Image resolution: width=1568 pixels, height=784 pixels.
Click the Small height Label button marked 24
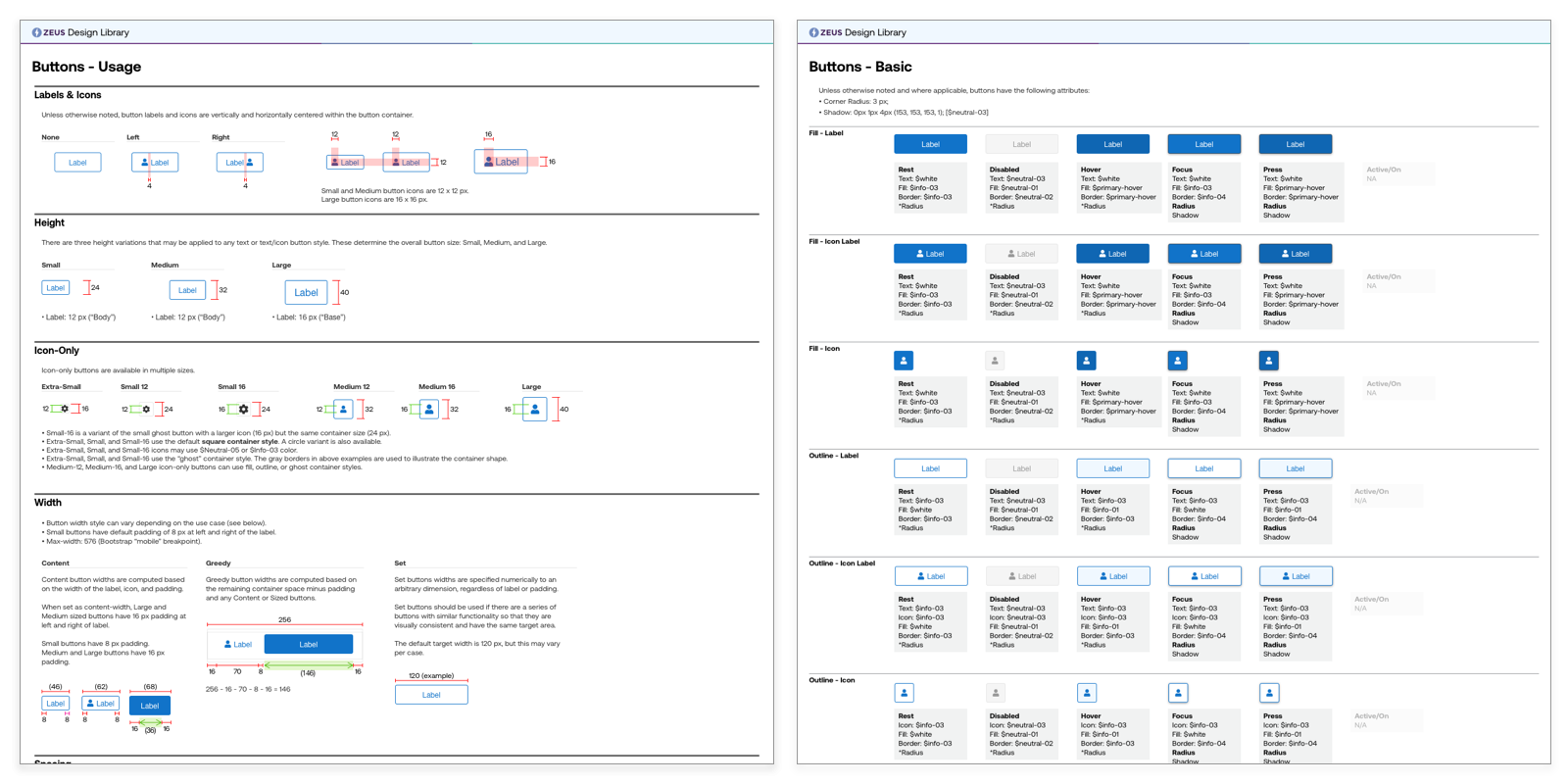(56, 288)
